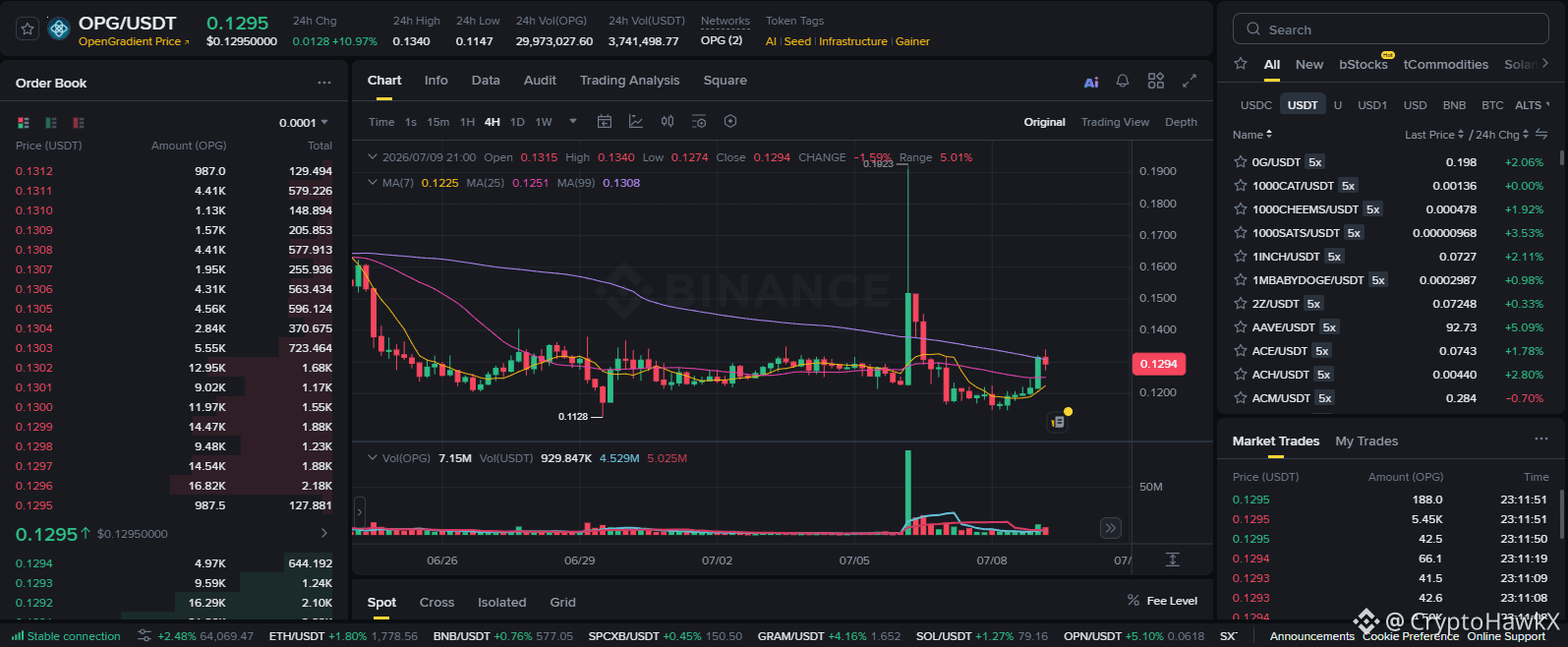Open the go-to-date calendar icon
This screenshot has width=1568, height=647.
pyautogui.click(x=605, y=122)
